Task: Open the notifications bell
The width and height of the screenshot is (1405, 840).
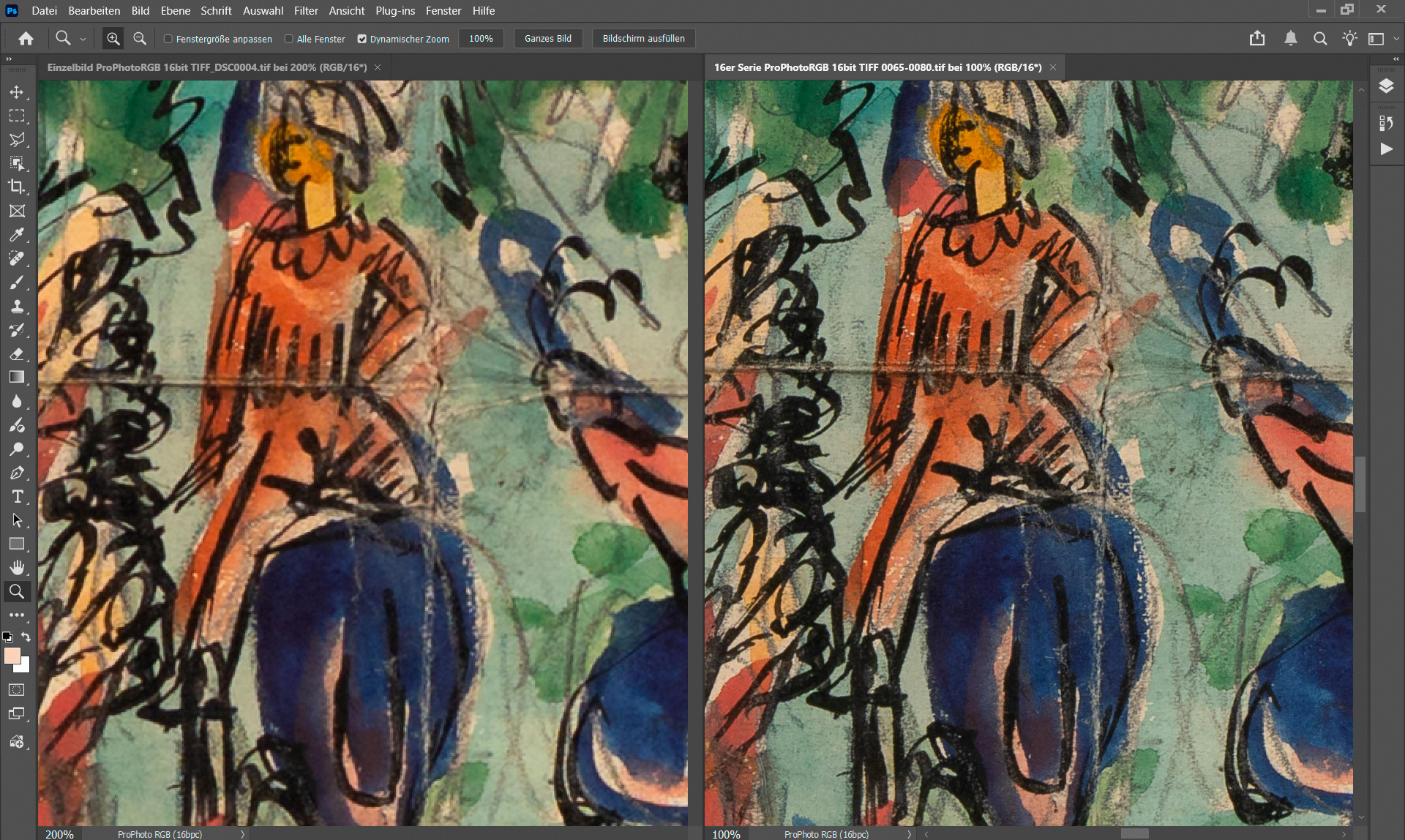Action: pyautogui.click(x=1291, y=39)
